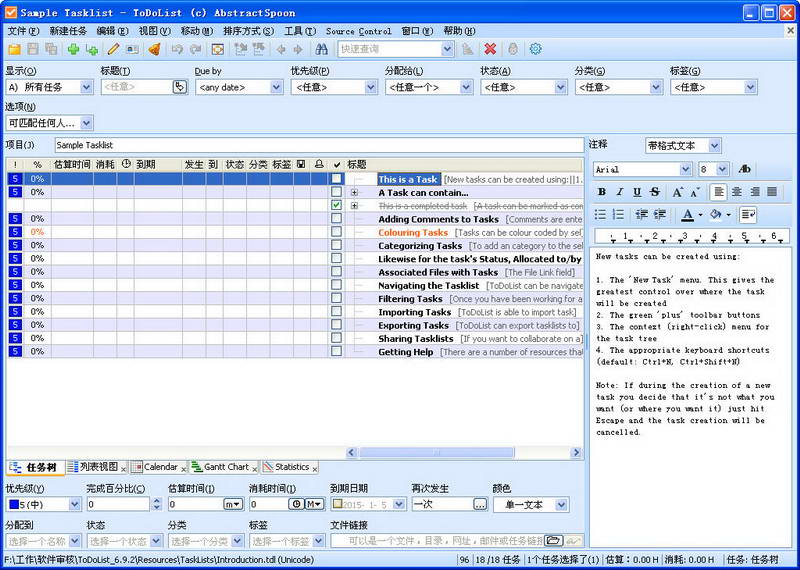Apply strikethrough formatting in comments toolbar
This screenshot has height=570, width=800.
(x=654, y=192)
